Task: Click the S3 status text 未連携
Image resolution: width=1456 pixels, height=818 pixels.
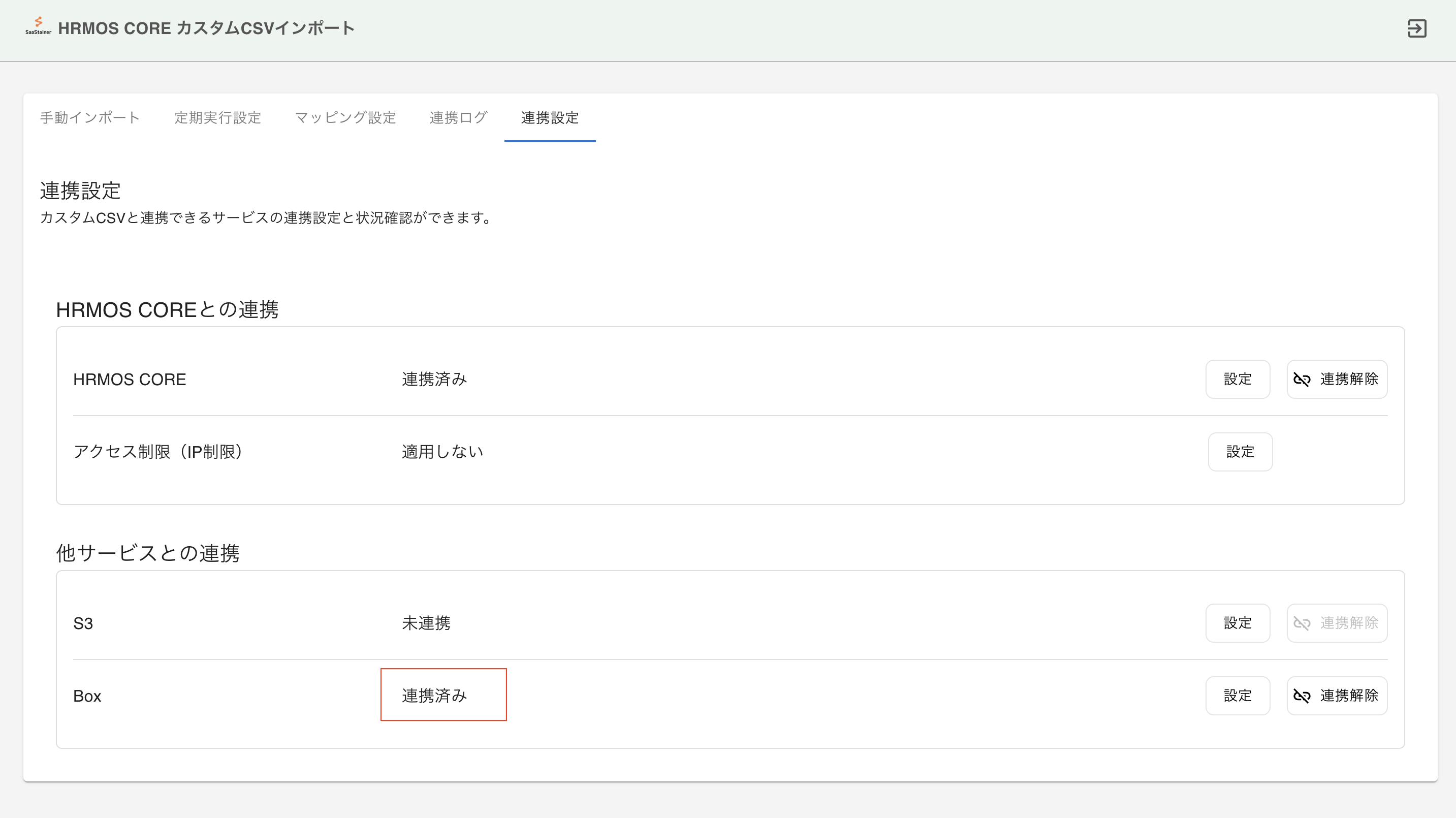Action: (x=426, y=623)
